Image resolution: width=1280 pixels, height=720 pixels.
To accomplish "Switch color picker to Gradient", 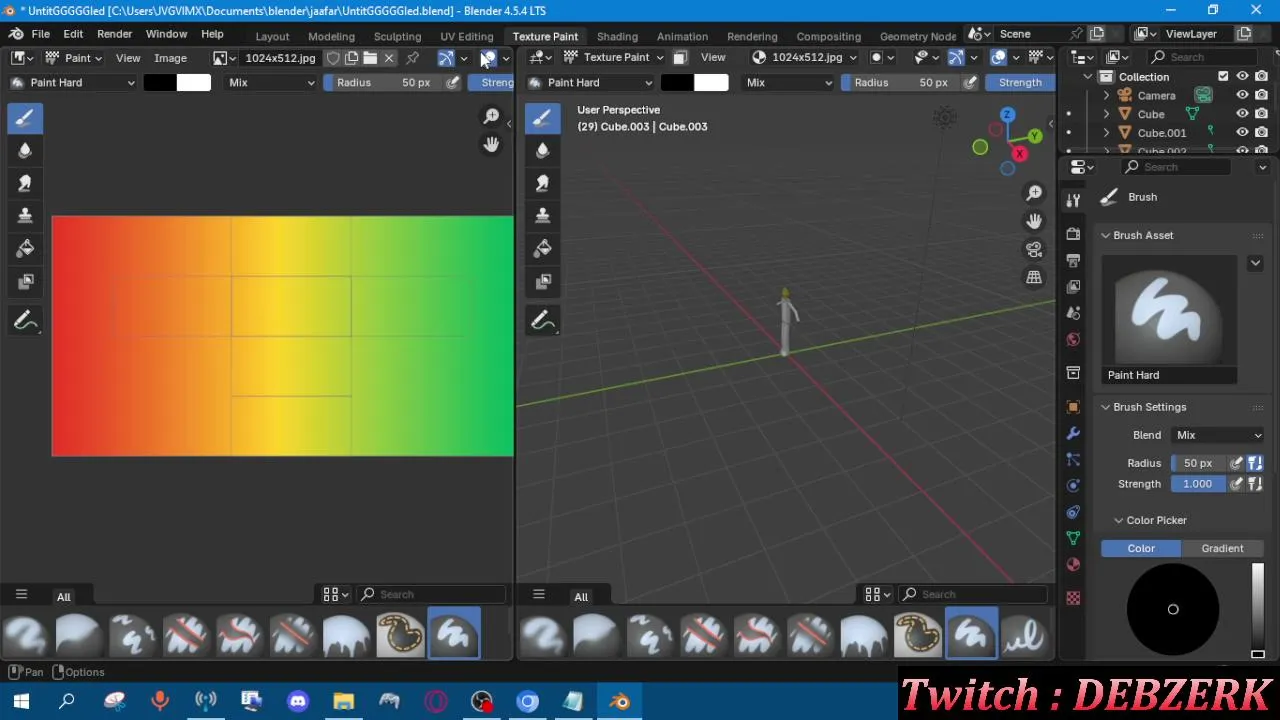I will [x=1222, y=548].
